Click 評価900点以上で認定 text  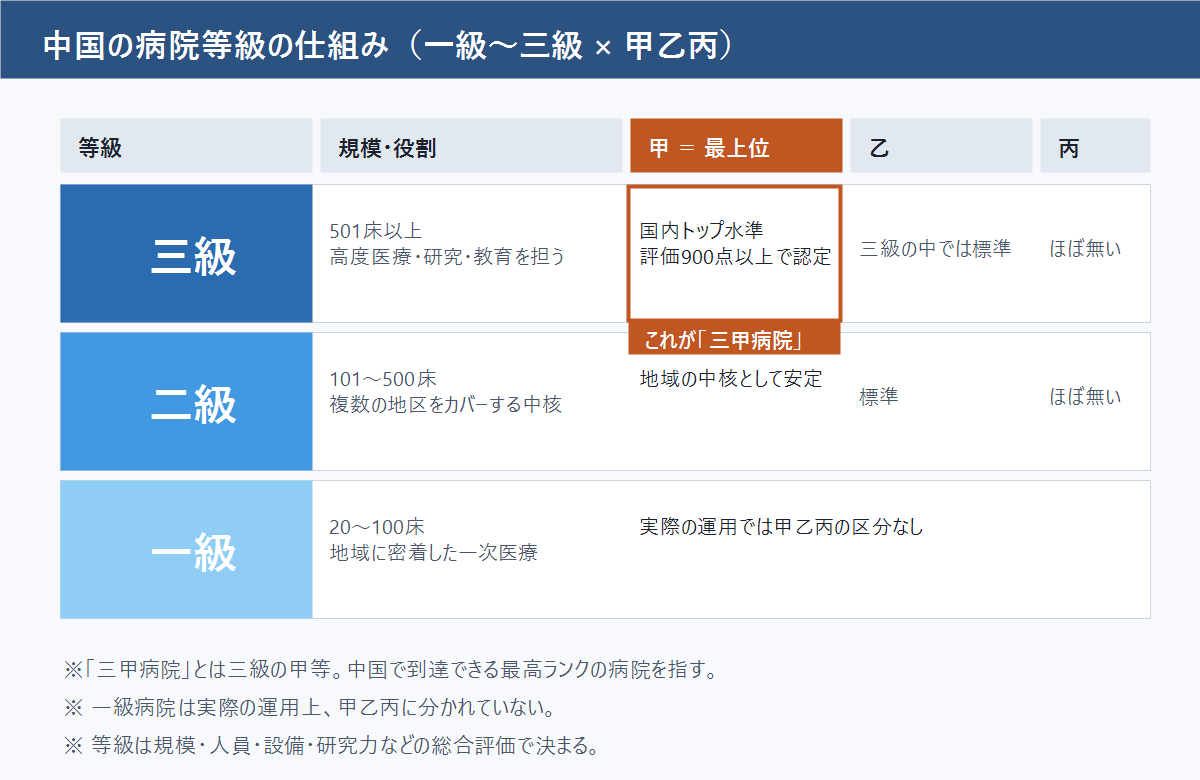coord(735,256)
